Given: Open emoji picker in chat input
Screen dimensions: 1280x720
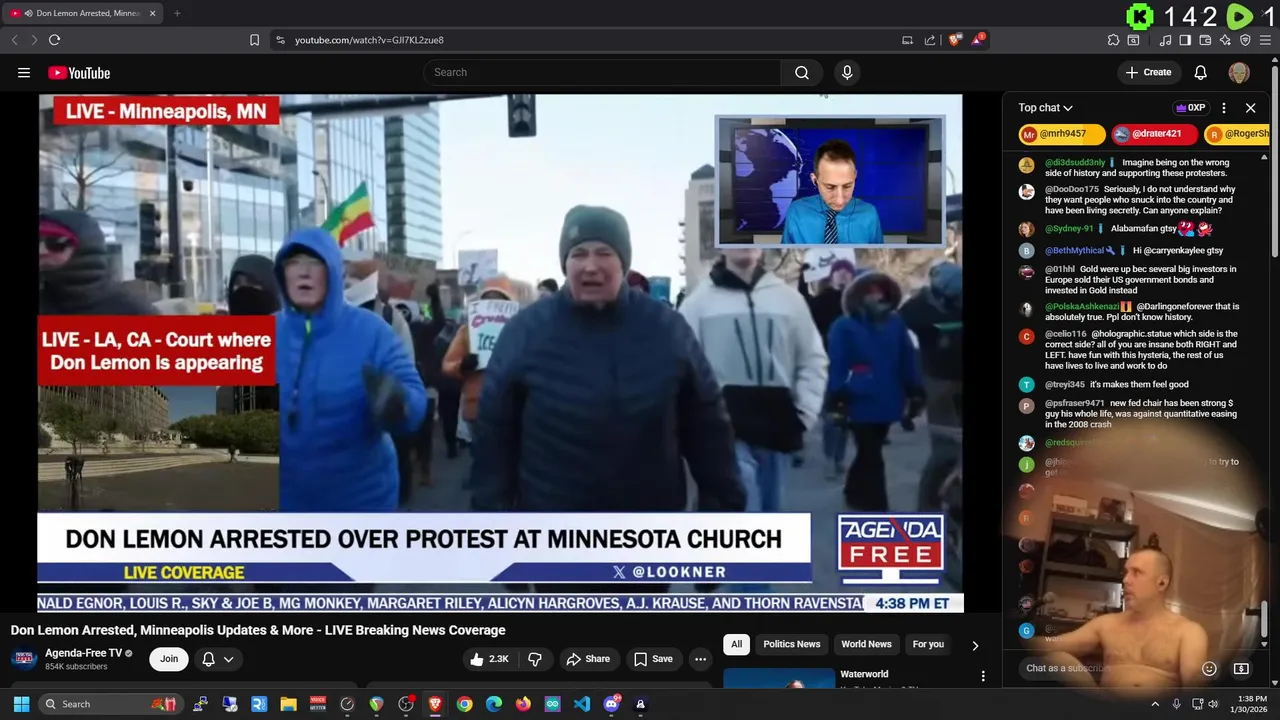Looking at the screenshot, I should pos(1209,668).
